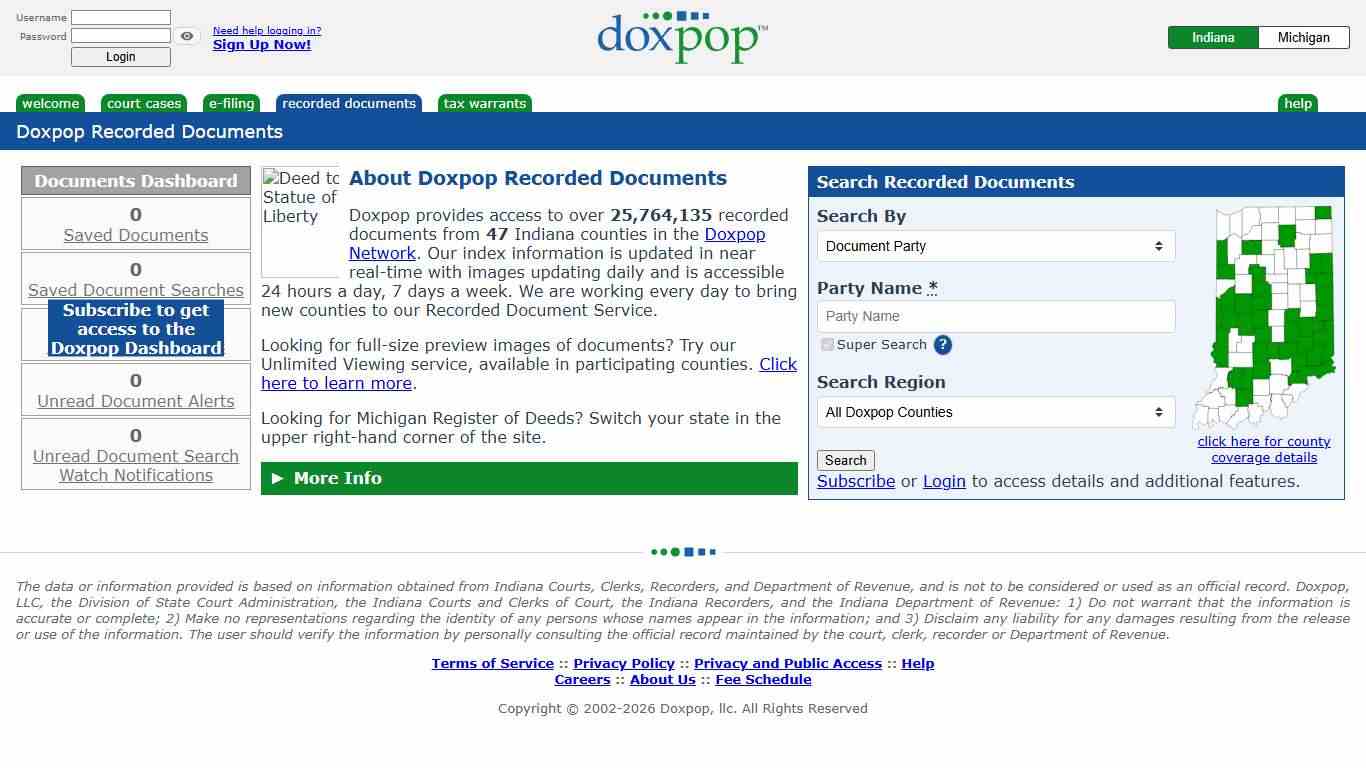
Task: Enable the Super Search checkbox
Action: tap(827, 344)
